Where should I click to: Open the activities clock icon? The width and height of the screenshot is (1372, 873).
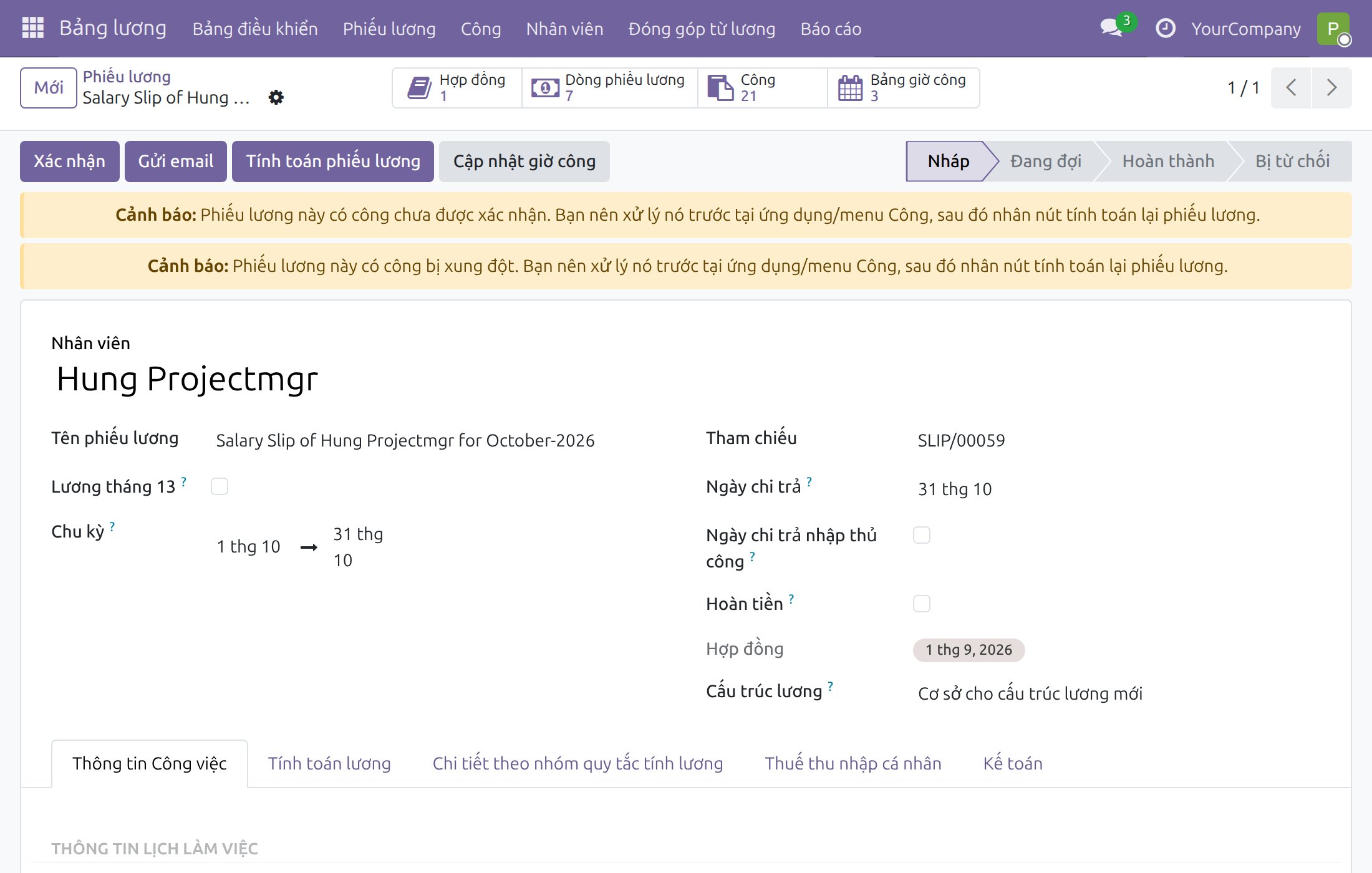[1165, 28]
